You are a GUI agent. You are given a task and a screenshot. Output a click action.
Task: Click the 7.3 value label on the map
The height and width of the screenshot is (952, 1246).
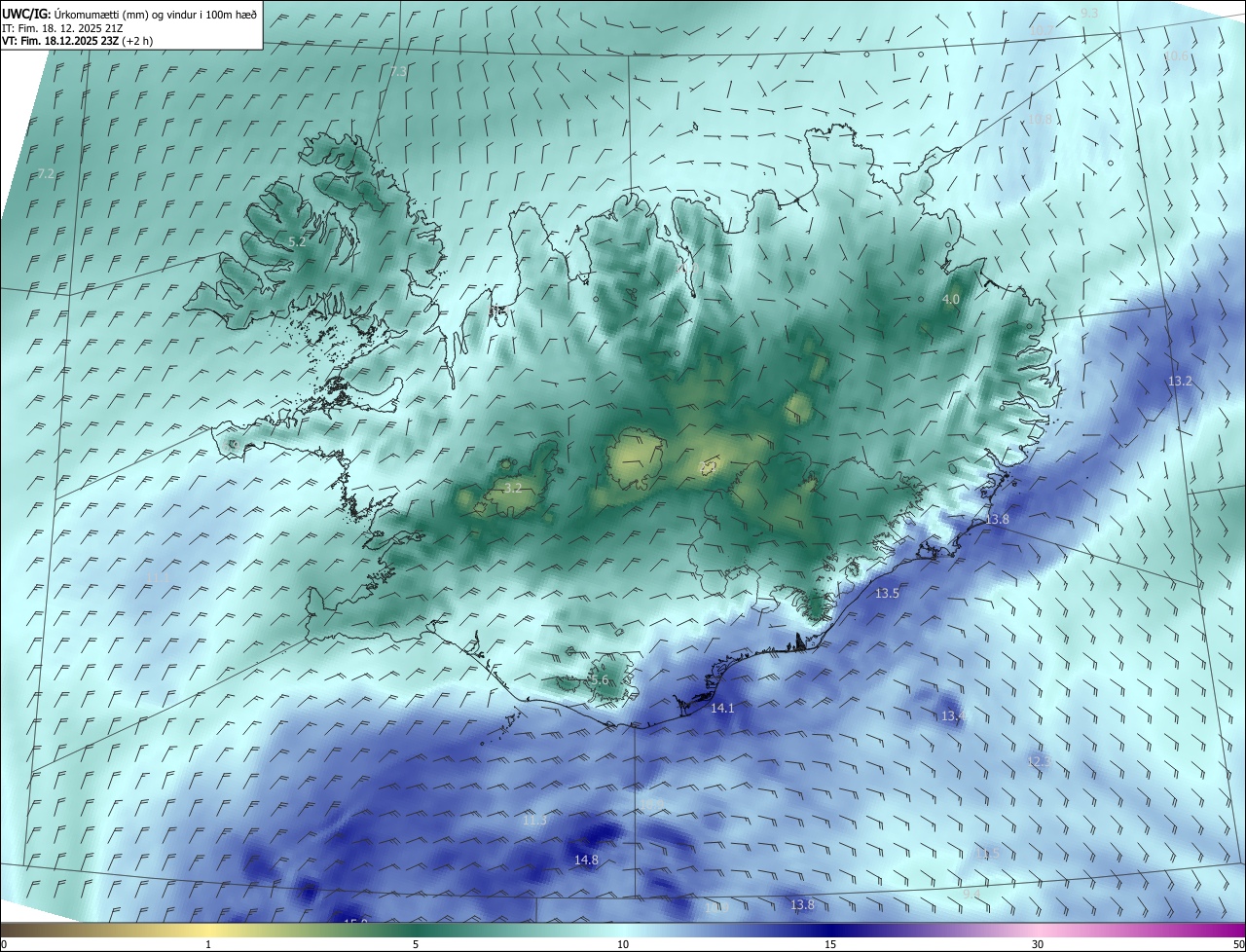(398, 72)
